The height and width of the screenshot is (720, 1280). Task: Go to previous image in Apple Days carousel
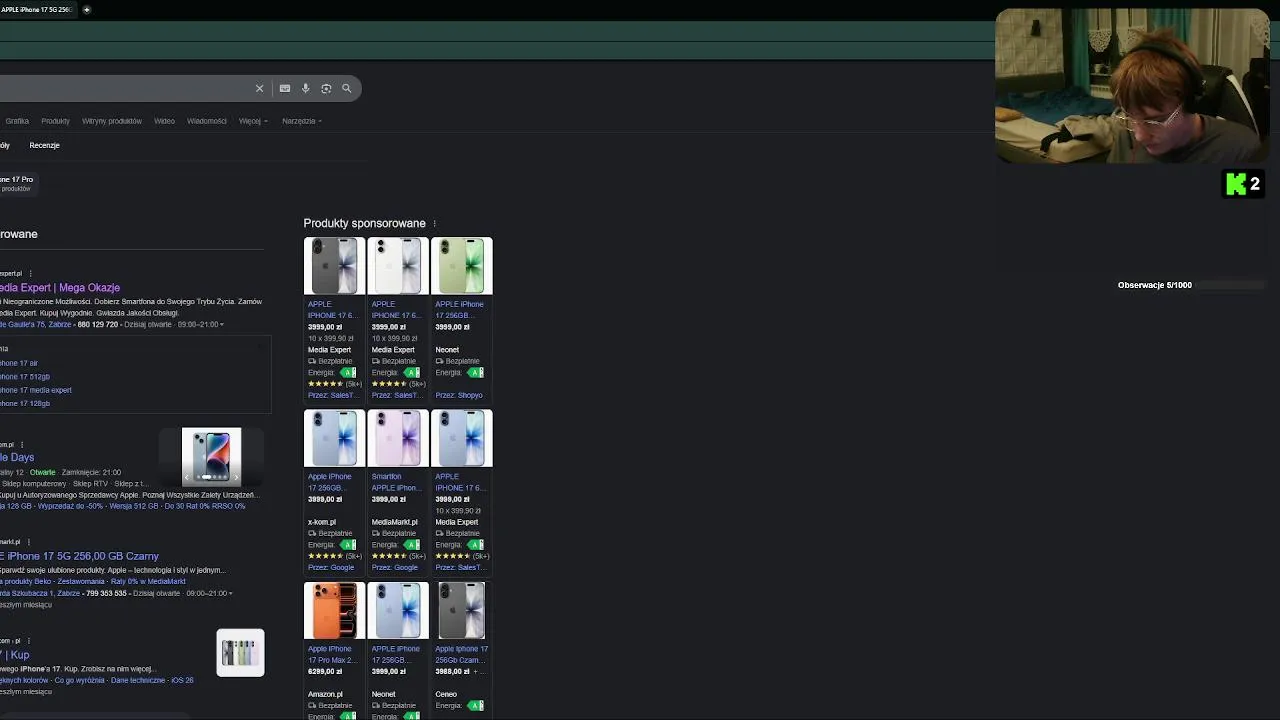pyautogui.click(x=187, y=477)
